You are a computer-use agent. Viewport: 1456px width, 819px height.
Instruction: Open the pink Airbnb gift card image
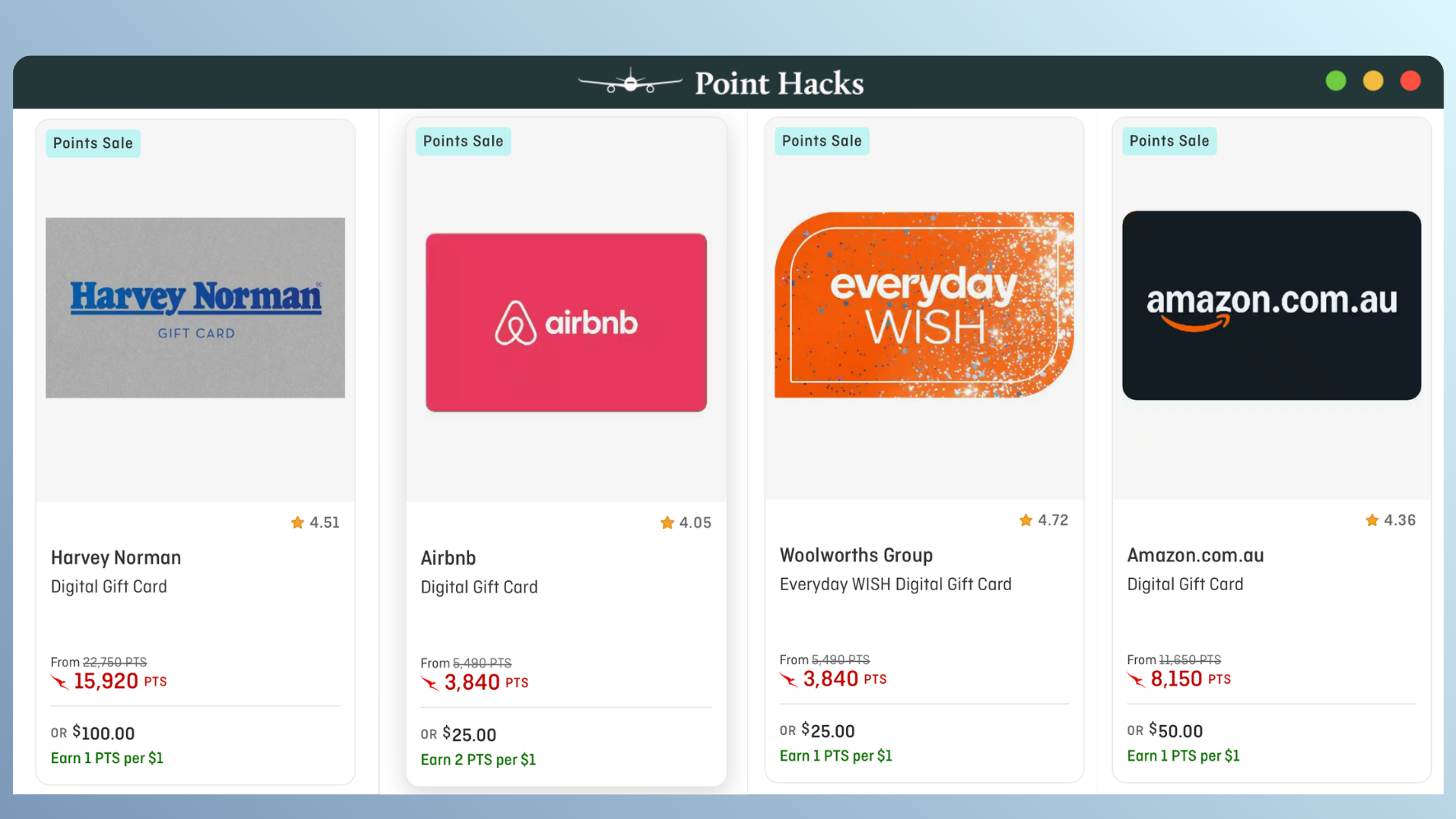point(566,323)
